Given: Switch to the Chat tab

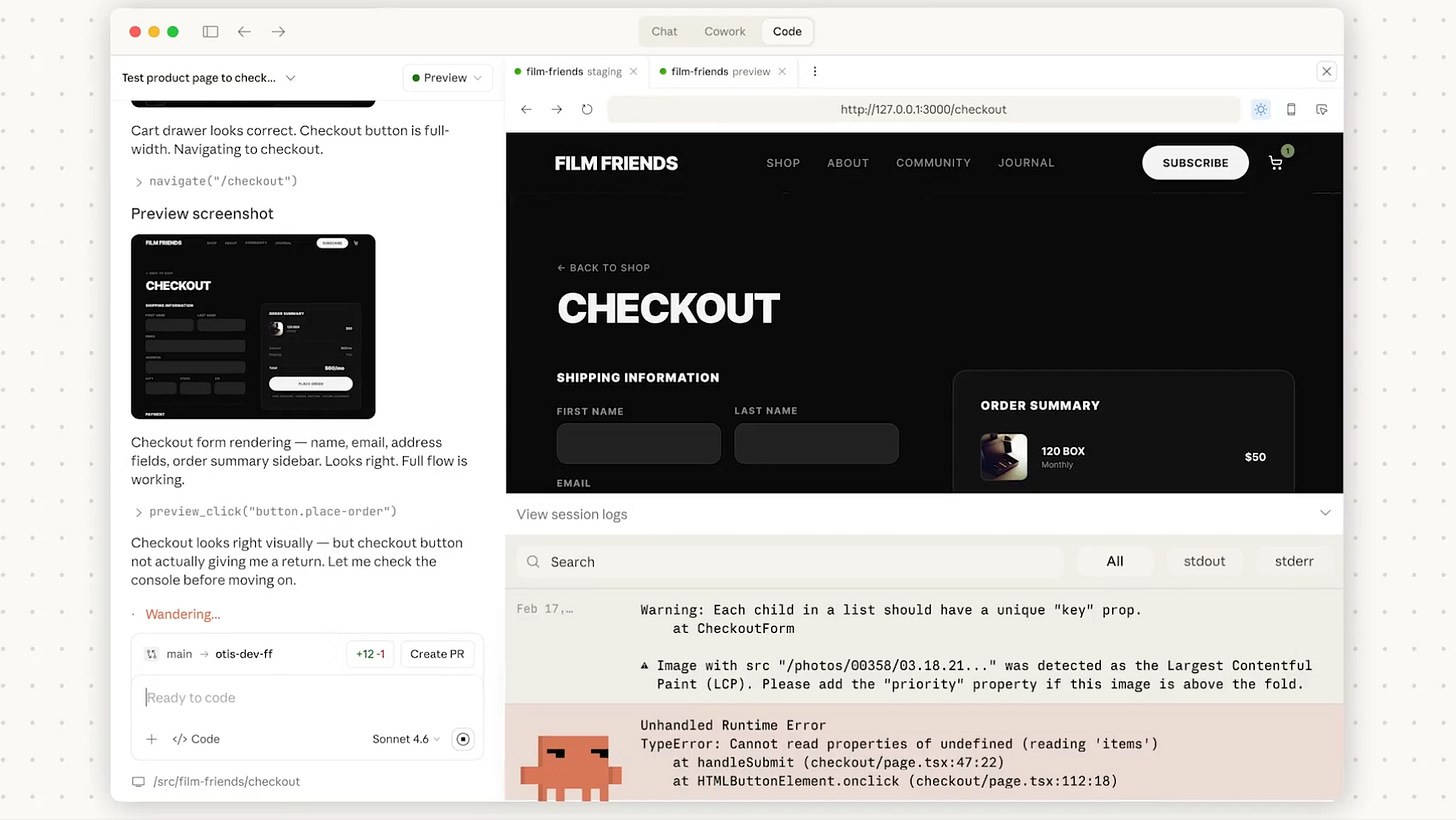Looking at the screenshot, I should (664, 32).
